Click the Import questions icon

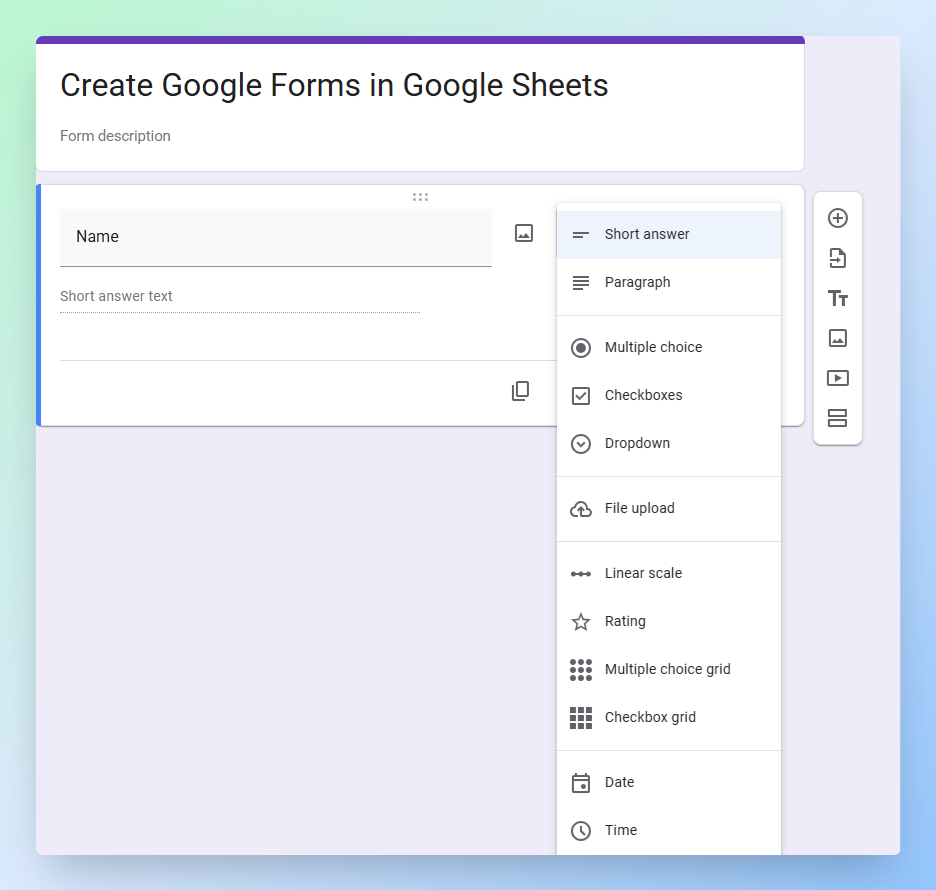[x=838, y=258]
